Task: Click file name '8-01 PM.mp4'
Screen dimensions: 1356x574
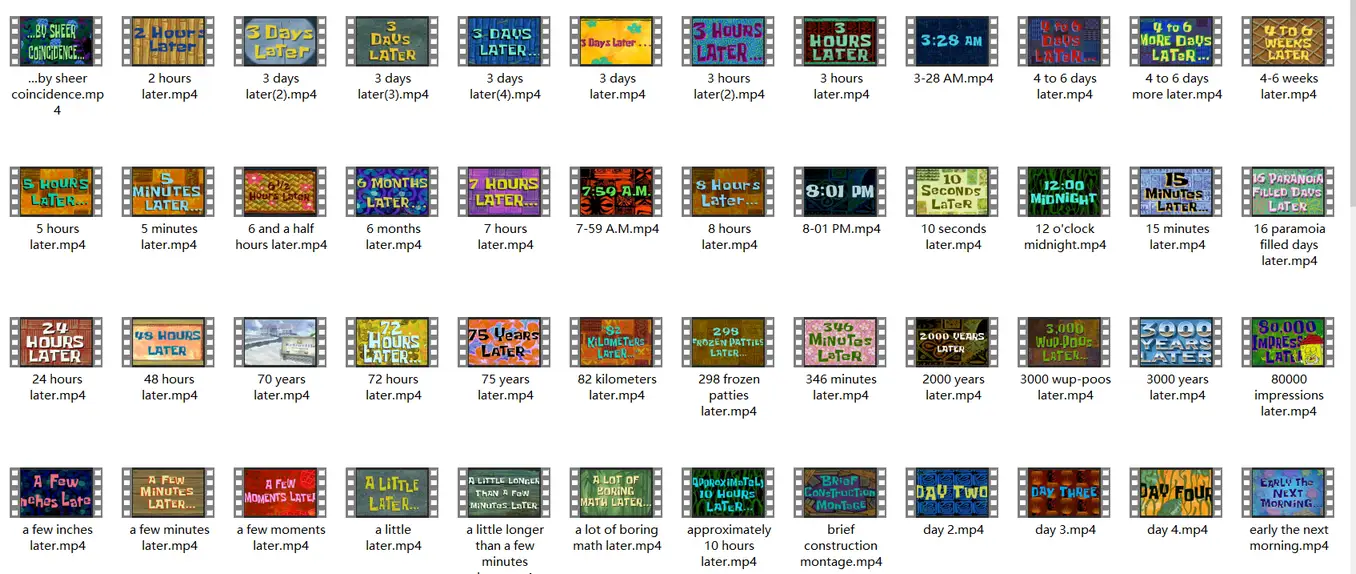Action: coord(841,228)
